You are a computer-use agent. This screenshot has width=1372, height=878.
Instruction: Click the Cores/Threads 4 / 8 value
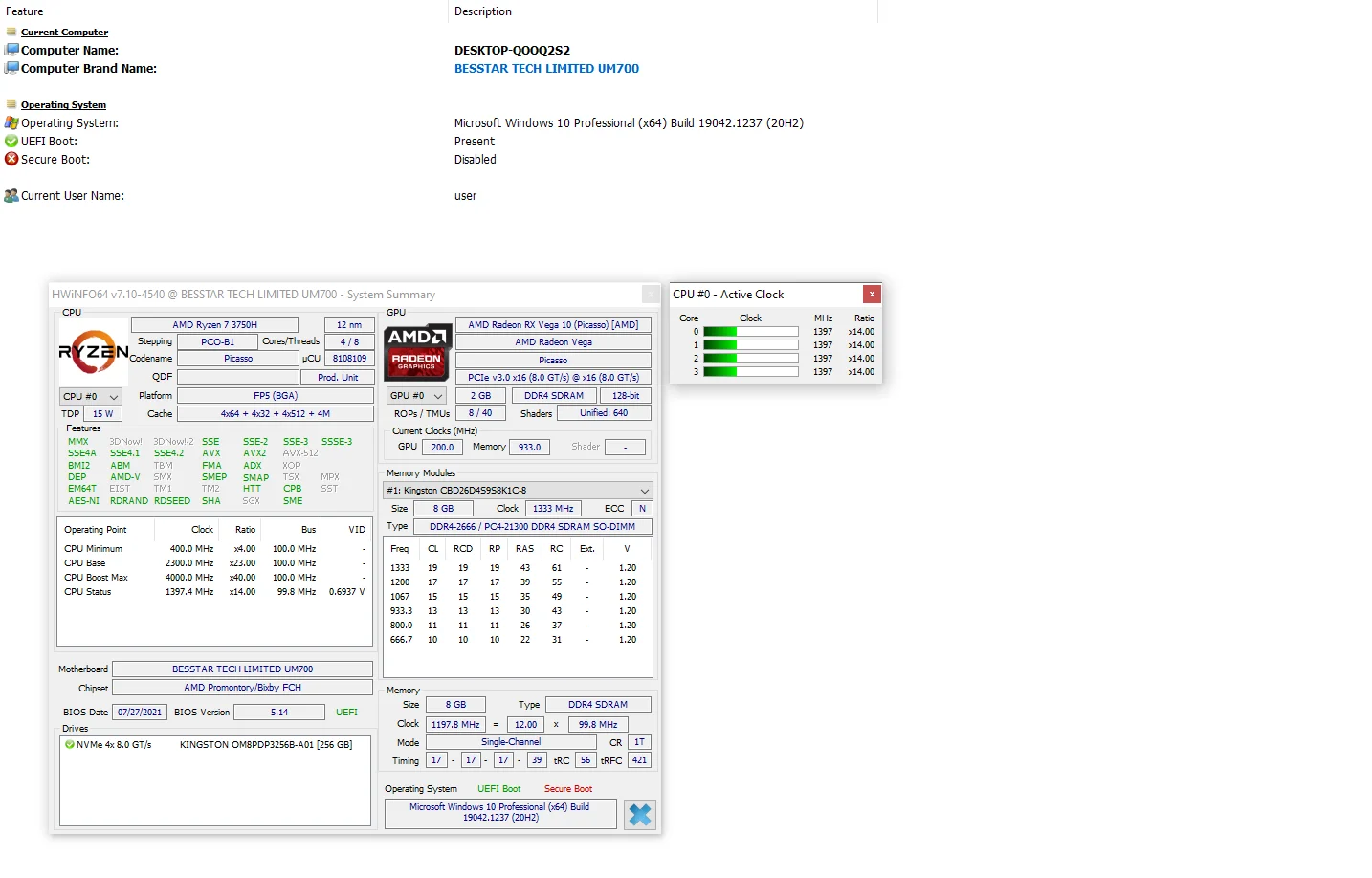[x=350, y=342]
